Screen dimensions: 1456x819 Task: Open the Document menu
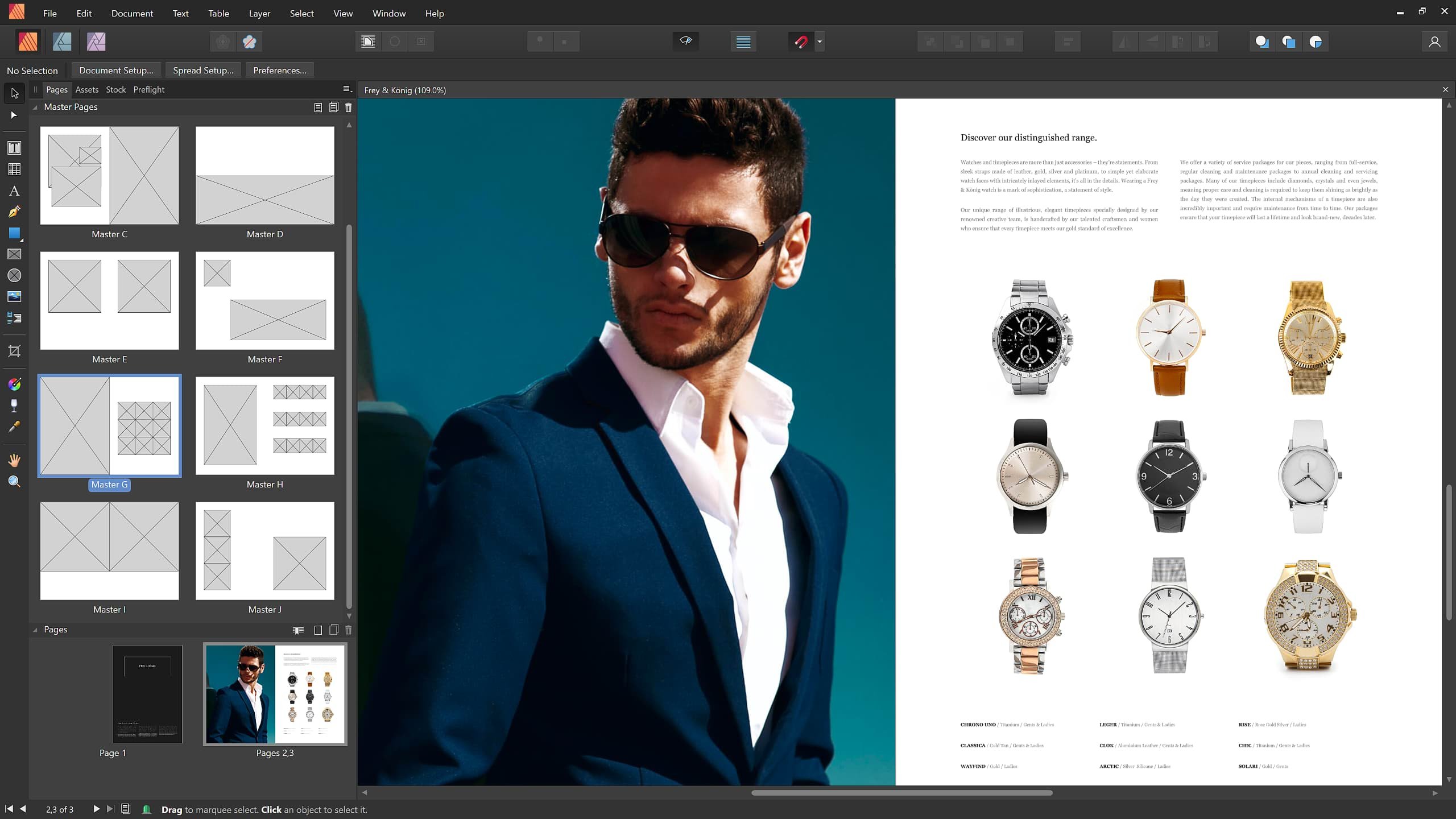[132, 13]
